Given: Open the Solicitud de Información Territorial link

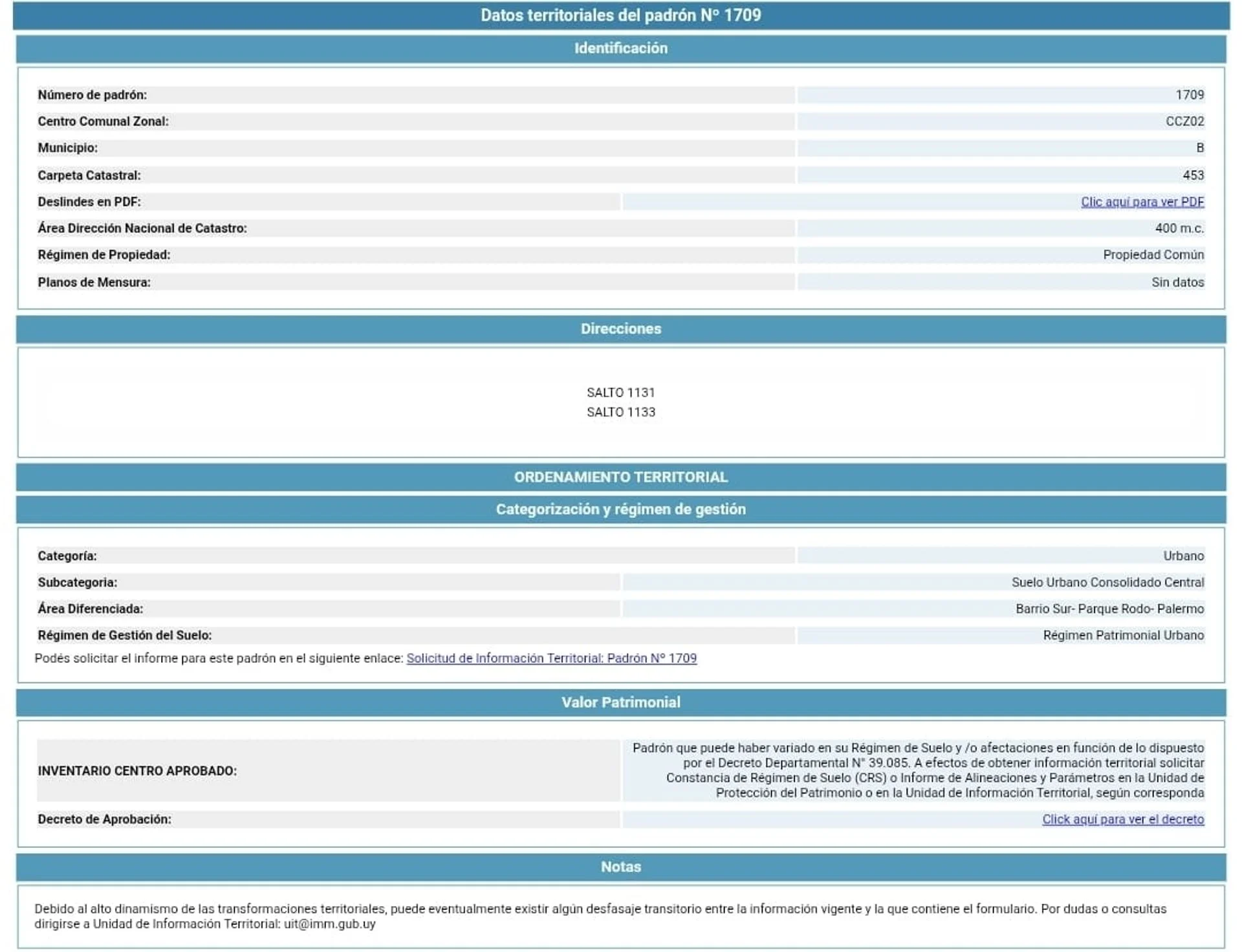Looking at the screenshot, I should pos(551,658).
